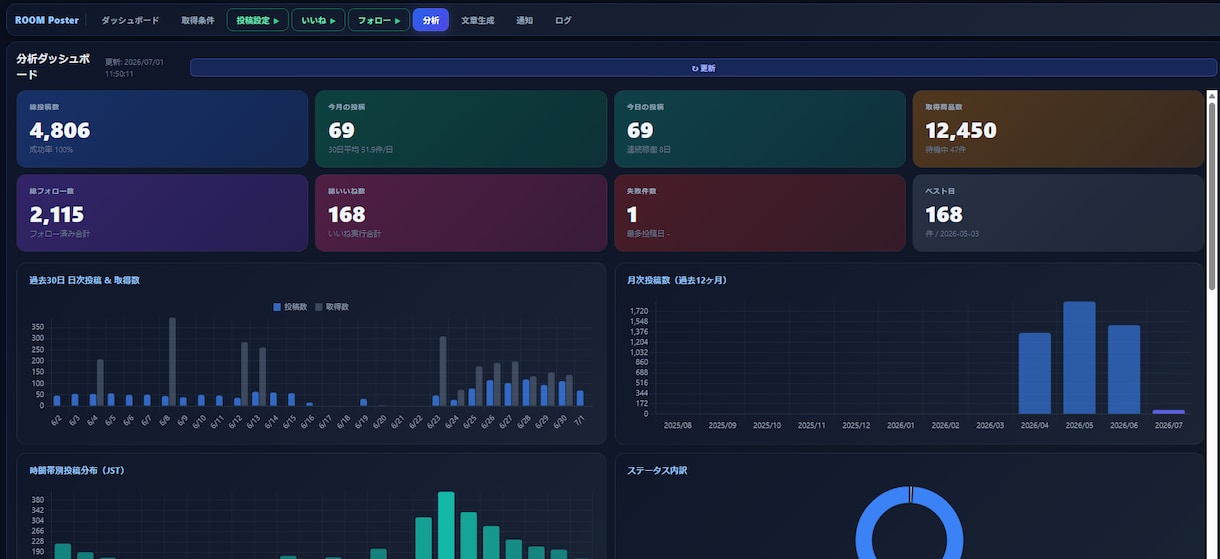Select the 総いいね数 card

tap(461, 213)
